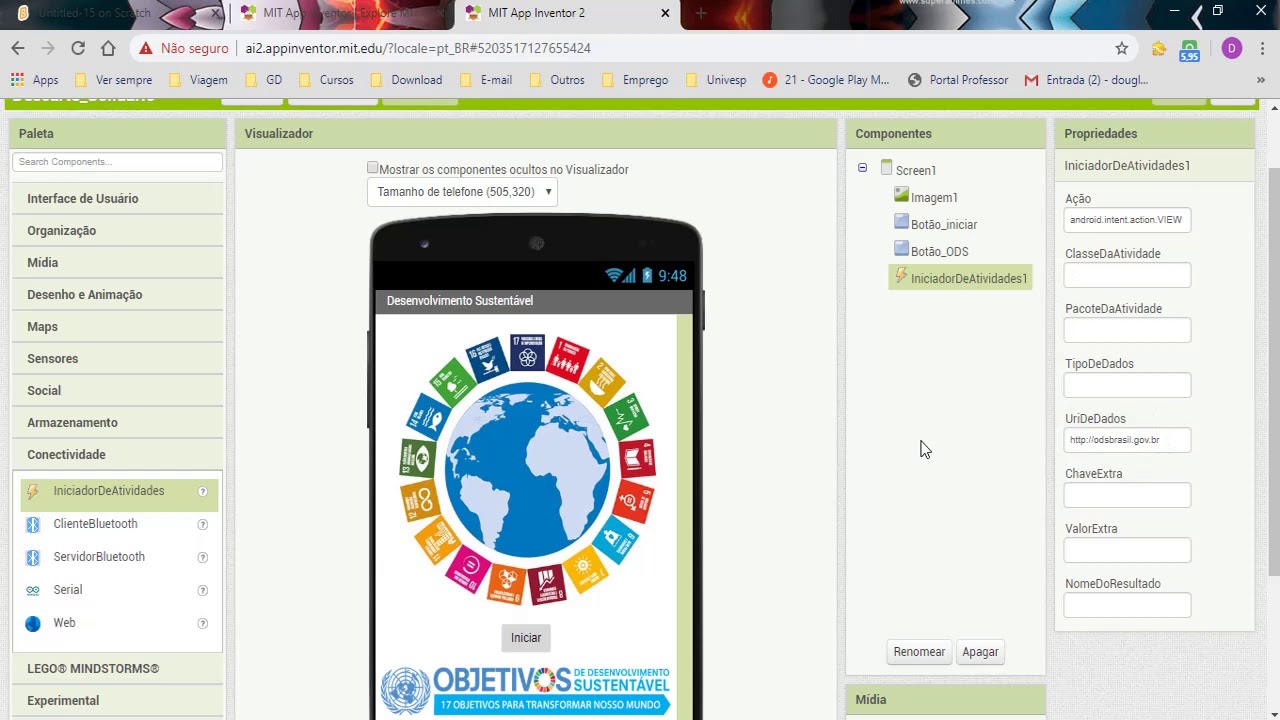The image size is (1280, 720).
Task: Click the Gmail Entrada bookmark
Action: pyautogui.click(x=1086, y=80)
